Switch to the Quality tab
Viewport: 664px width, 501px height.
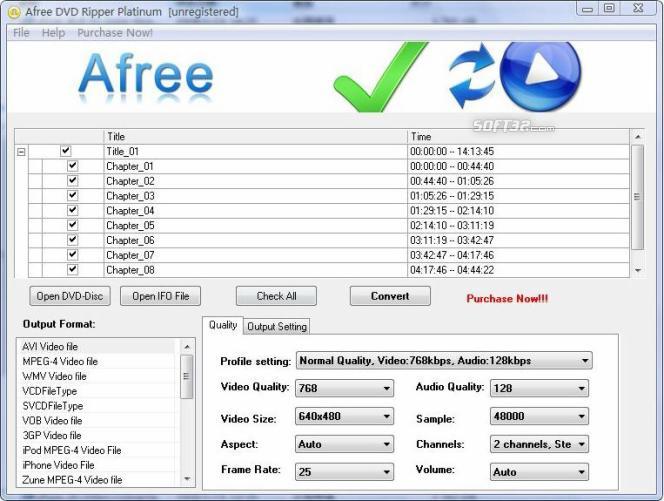[223, 325]
